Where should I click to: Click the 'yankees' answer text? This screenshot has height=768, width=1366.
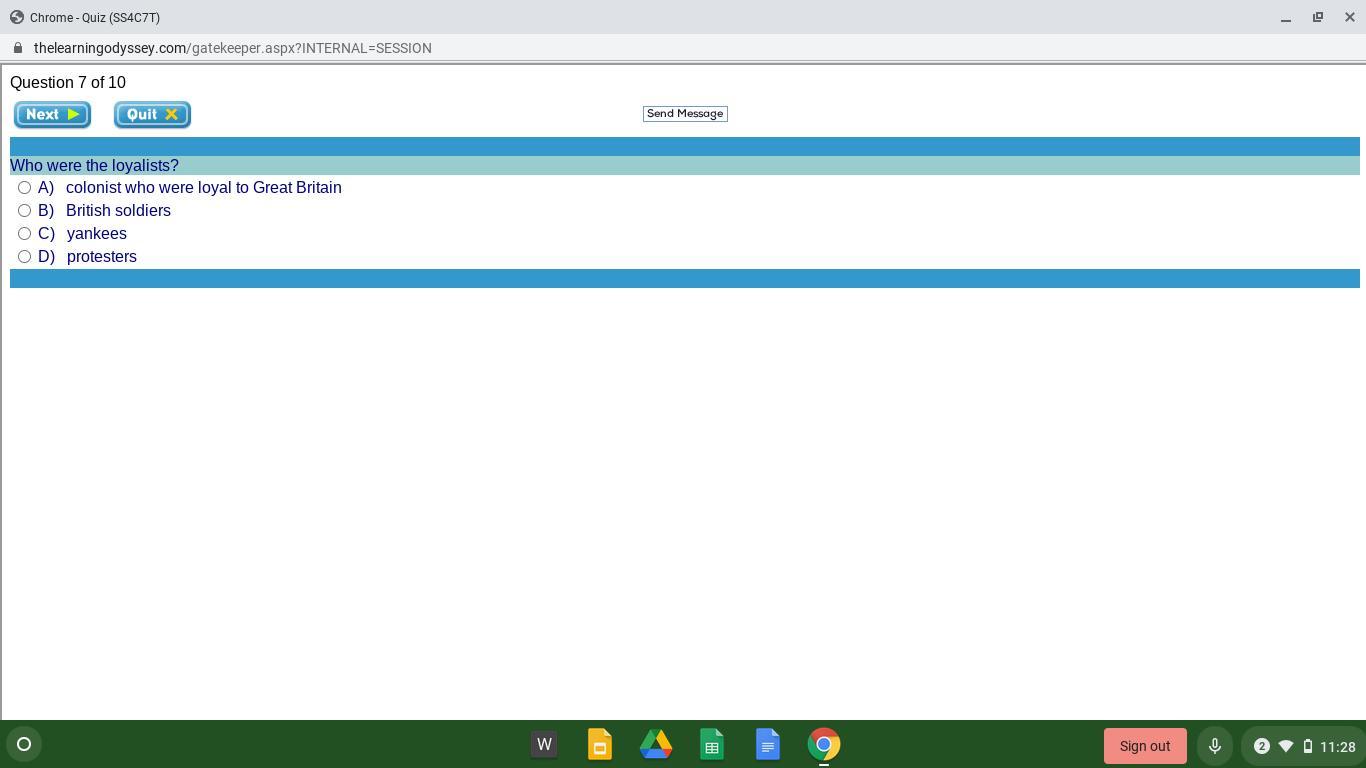[x=97, y=233]
